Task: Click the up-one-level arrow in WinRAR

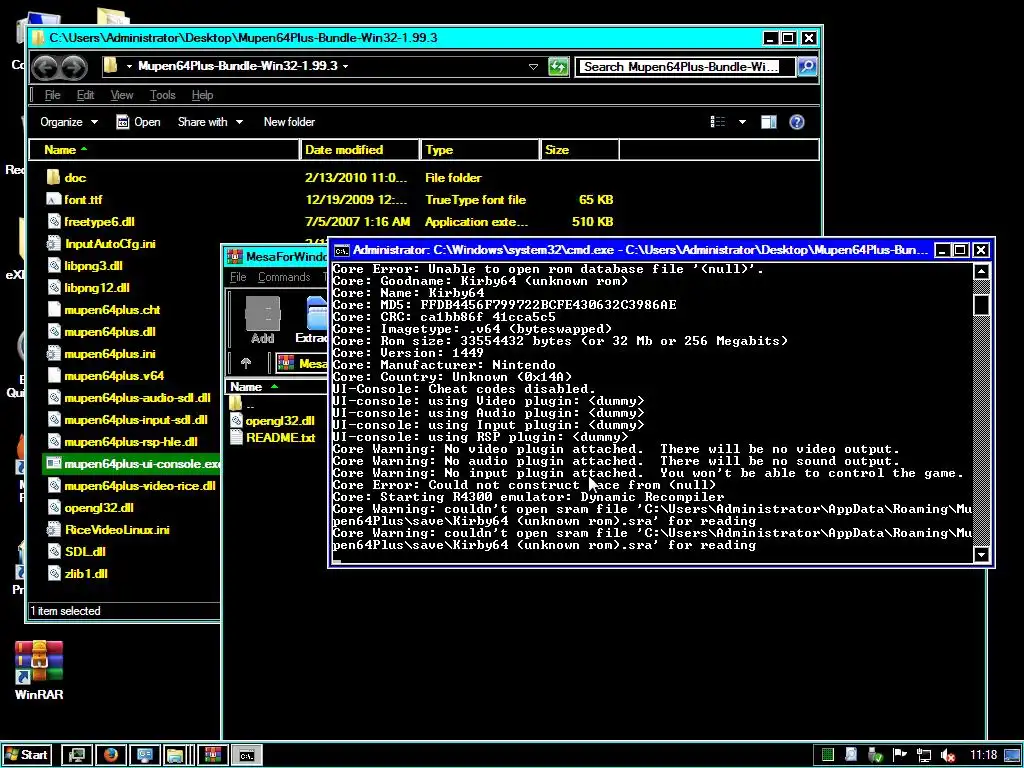Action: (246, 363)
